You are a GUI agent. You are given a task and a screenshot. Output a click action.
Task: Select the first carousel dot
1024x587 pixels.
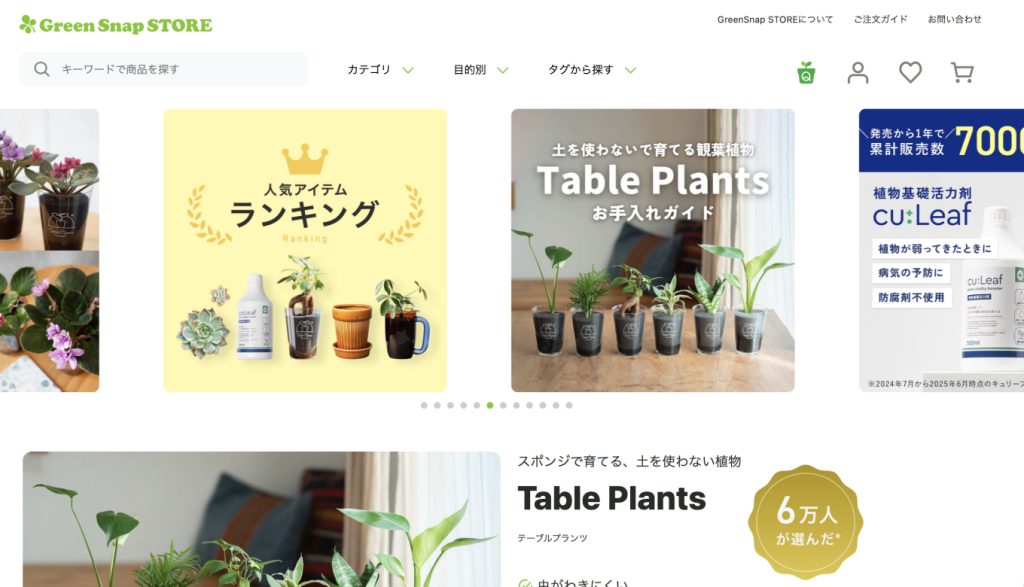pyautogui.click(x=424, y=405)
